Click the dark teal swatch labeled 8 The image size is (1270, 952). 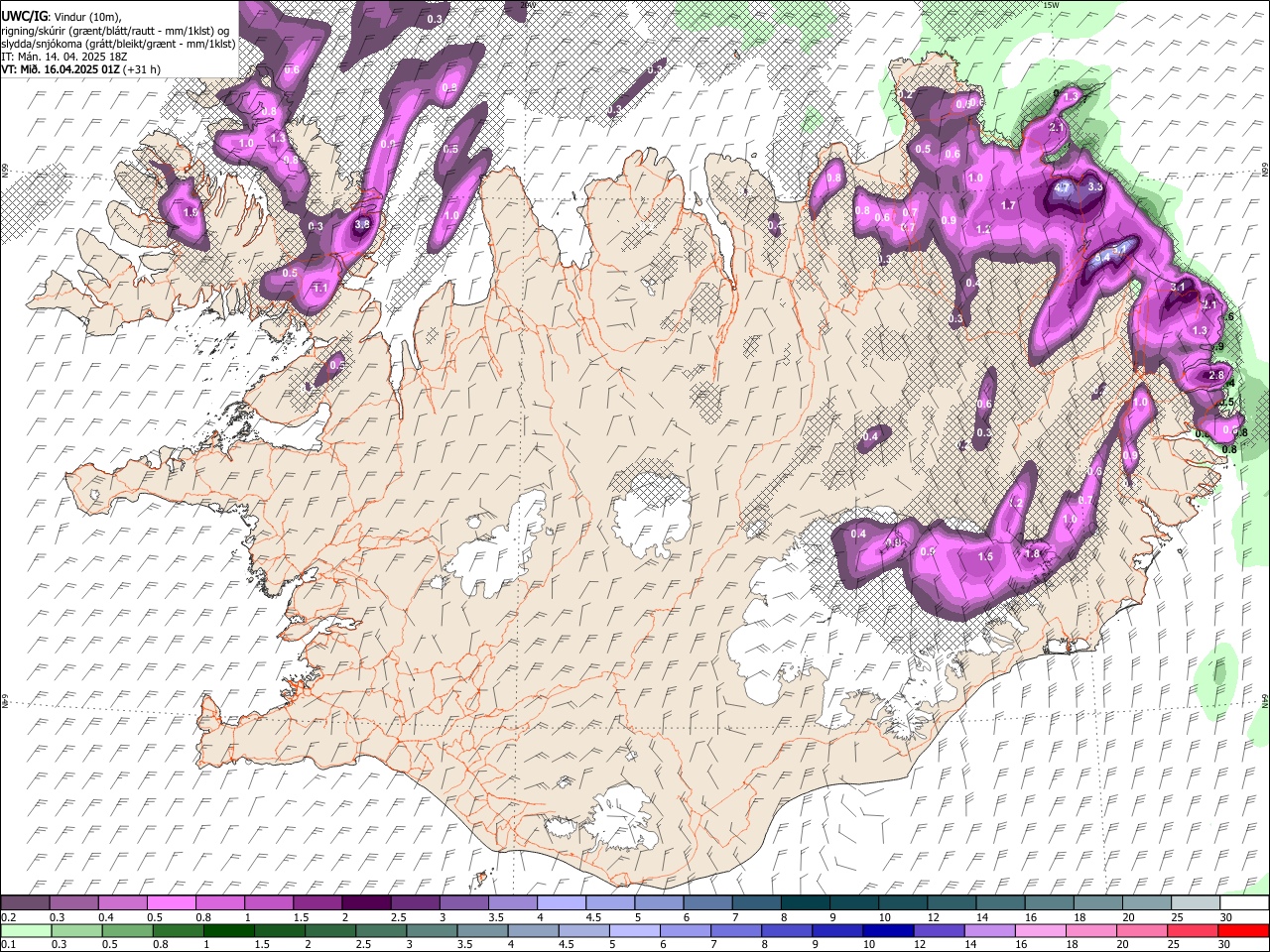pos(806,903)
